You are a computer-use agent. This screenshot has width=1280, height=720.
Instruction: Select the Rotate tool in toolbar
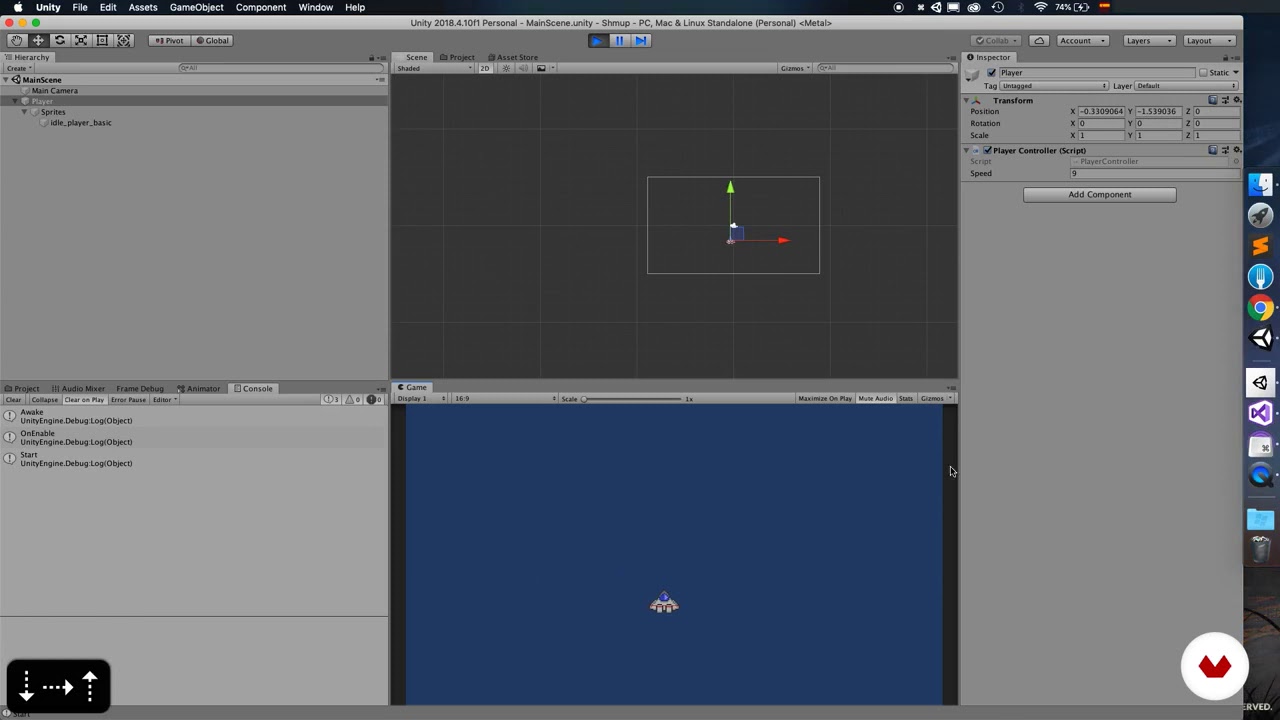click(59, 40)
